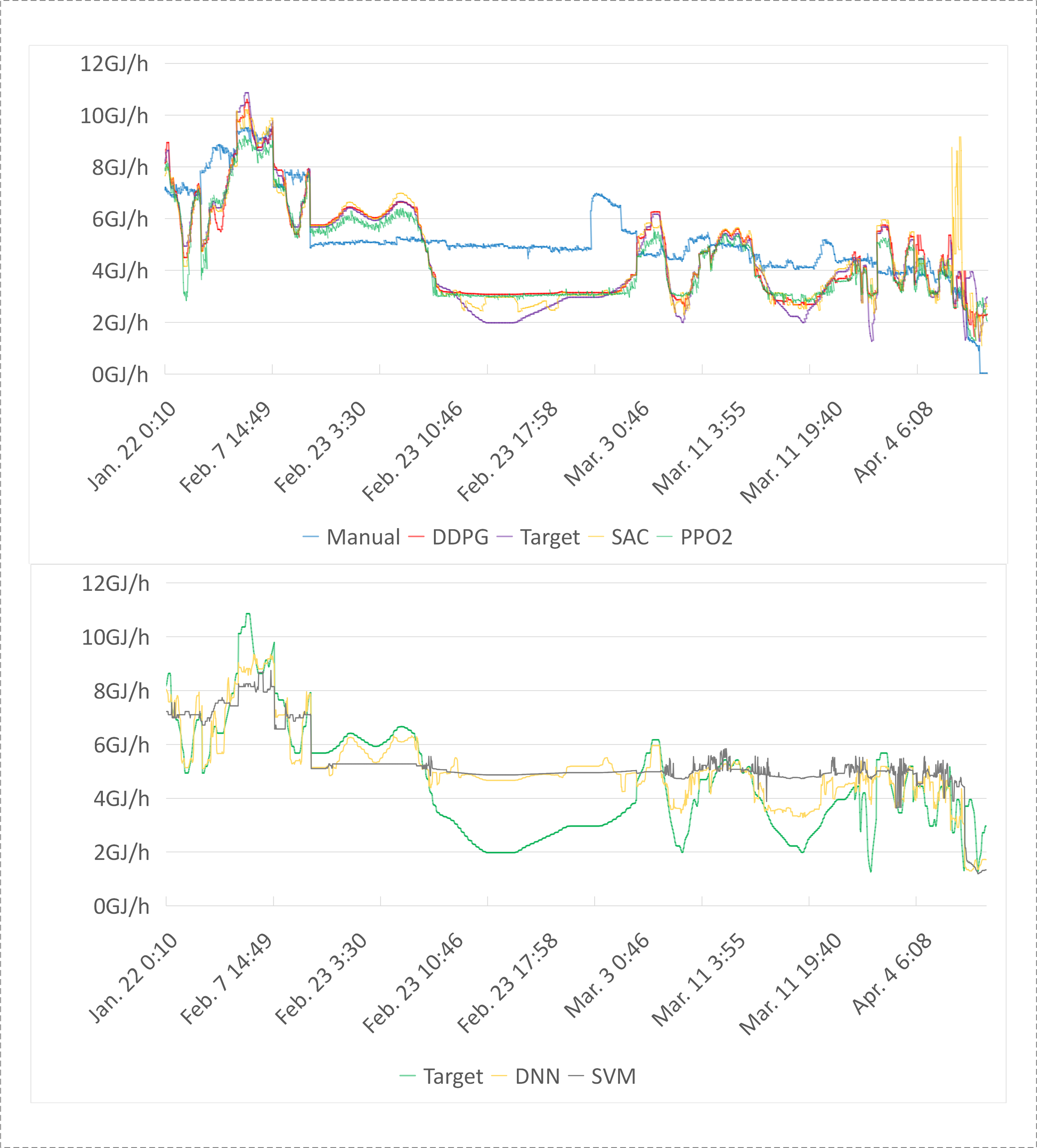Image resolution: width=1037 pixels, height=1148 pixels.
Task: Click the 0GJ/h axis label in top chart
Action: click(x=120, y=375)
